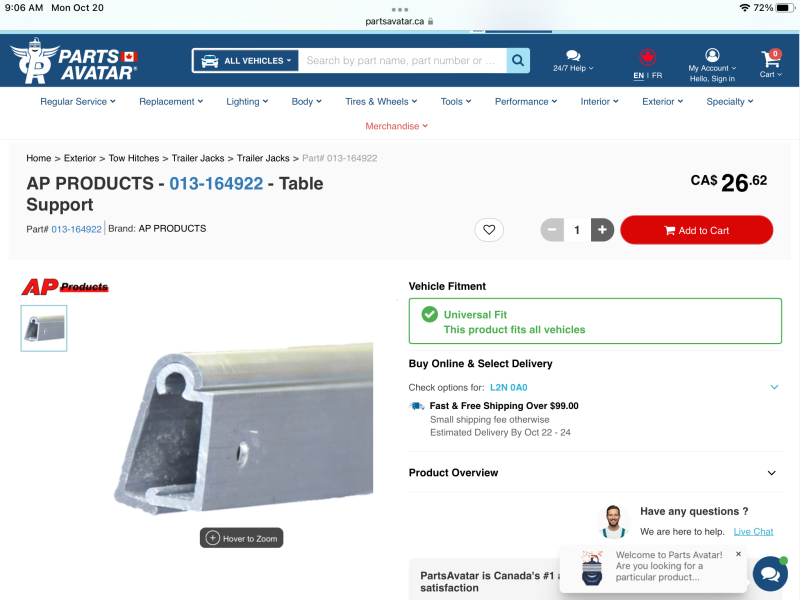Screen dimensions: 800x600
Task: Open the 24/7 Help chat bubbles icon
Action: [x=573, y=56]
